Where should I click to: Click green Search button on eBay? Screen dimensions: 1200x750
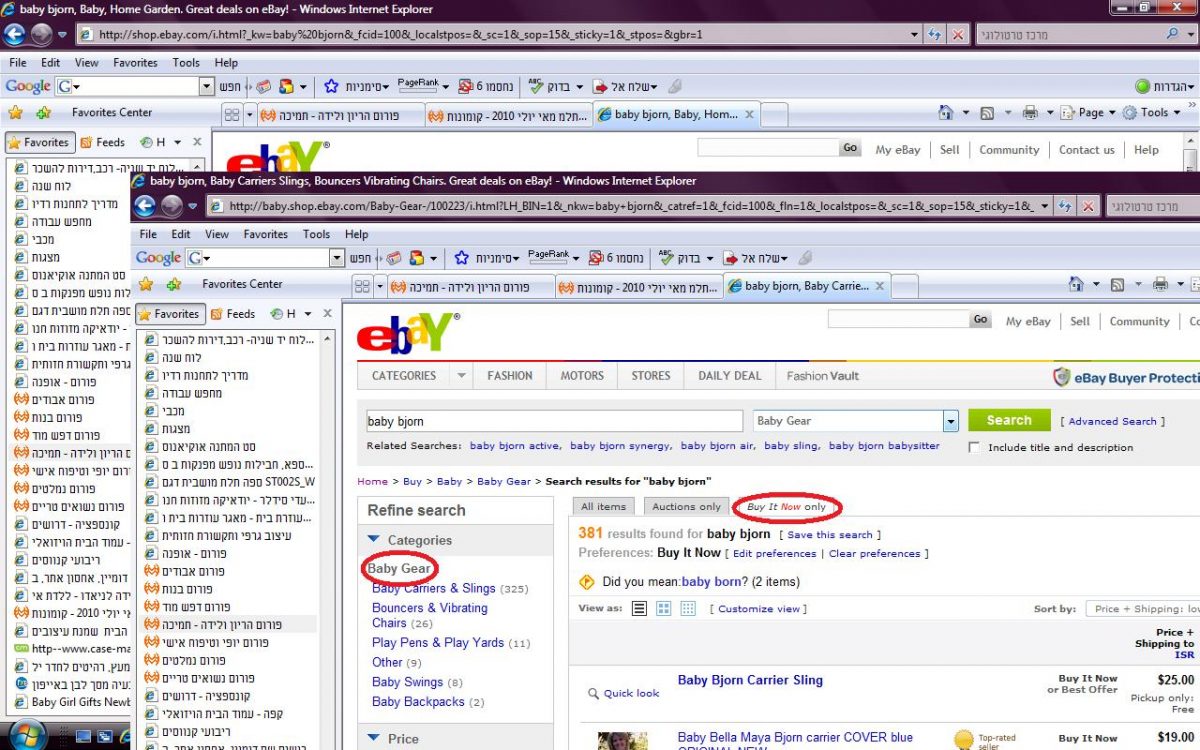click(x=1009, y=420)
